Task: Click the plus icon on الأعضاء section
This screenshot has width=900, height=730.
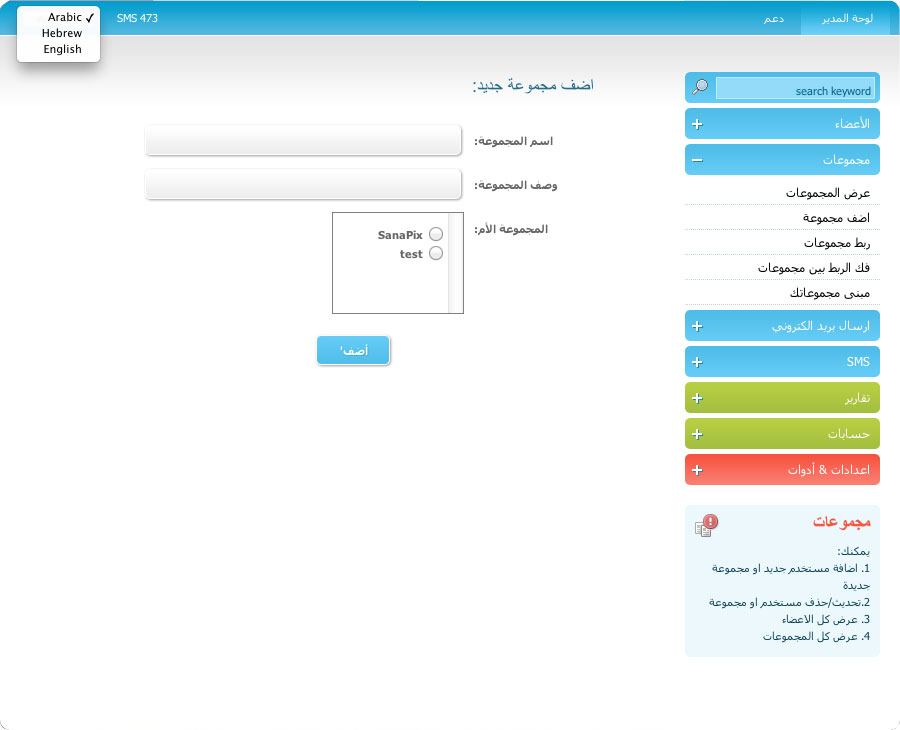Action: (697, 124)
